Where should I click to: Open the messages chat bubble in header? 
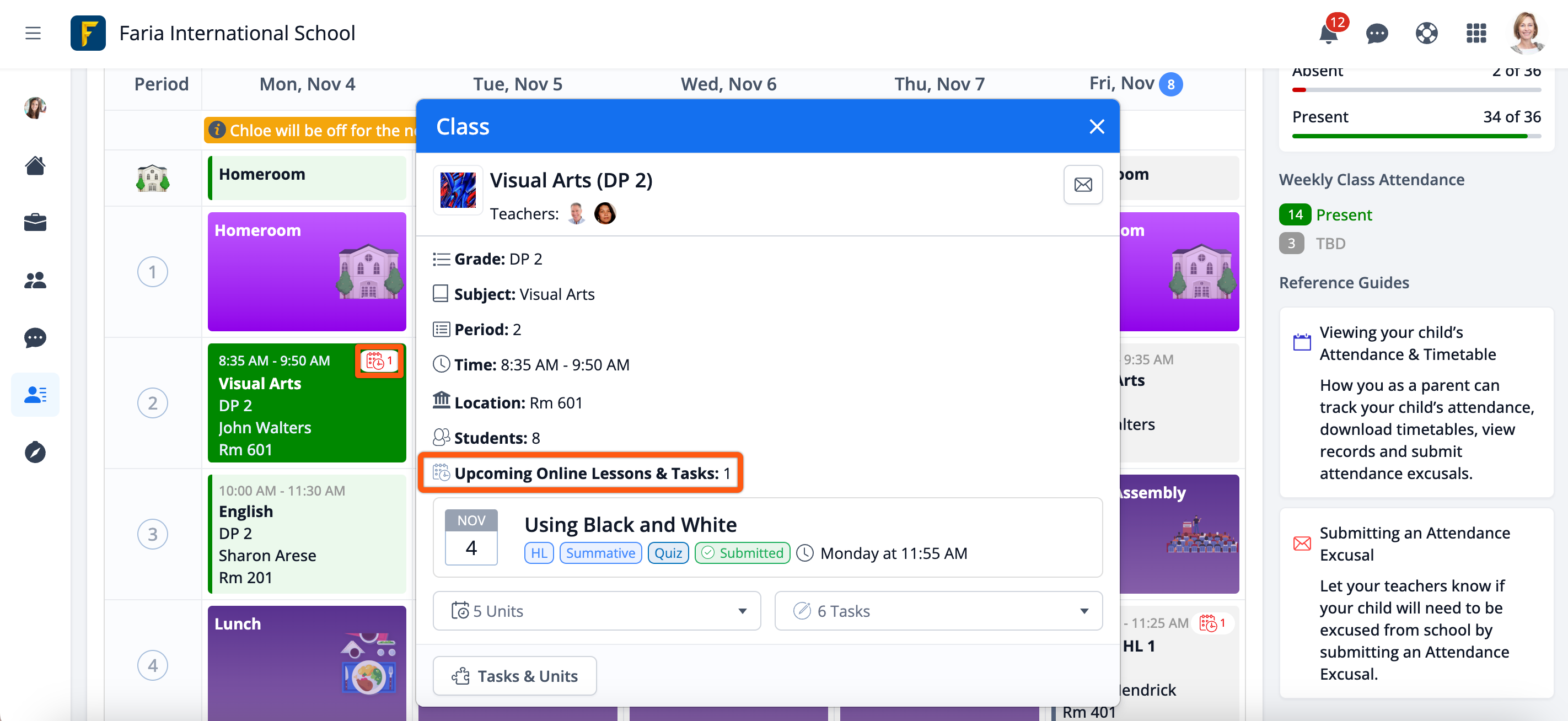tap(1377, 34)
